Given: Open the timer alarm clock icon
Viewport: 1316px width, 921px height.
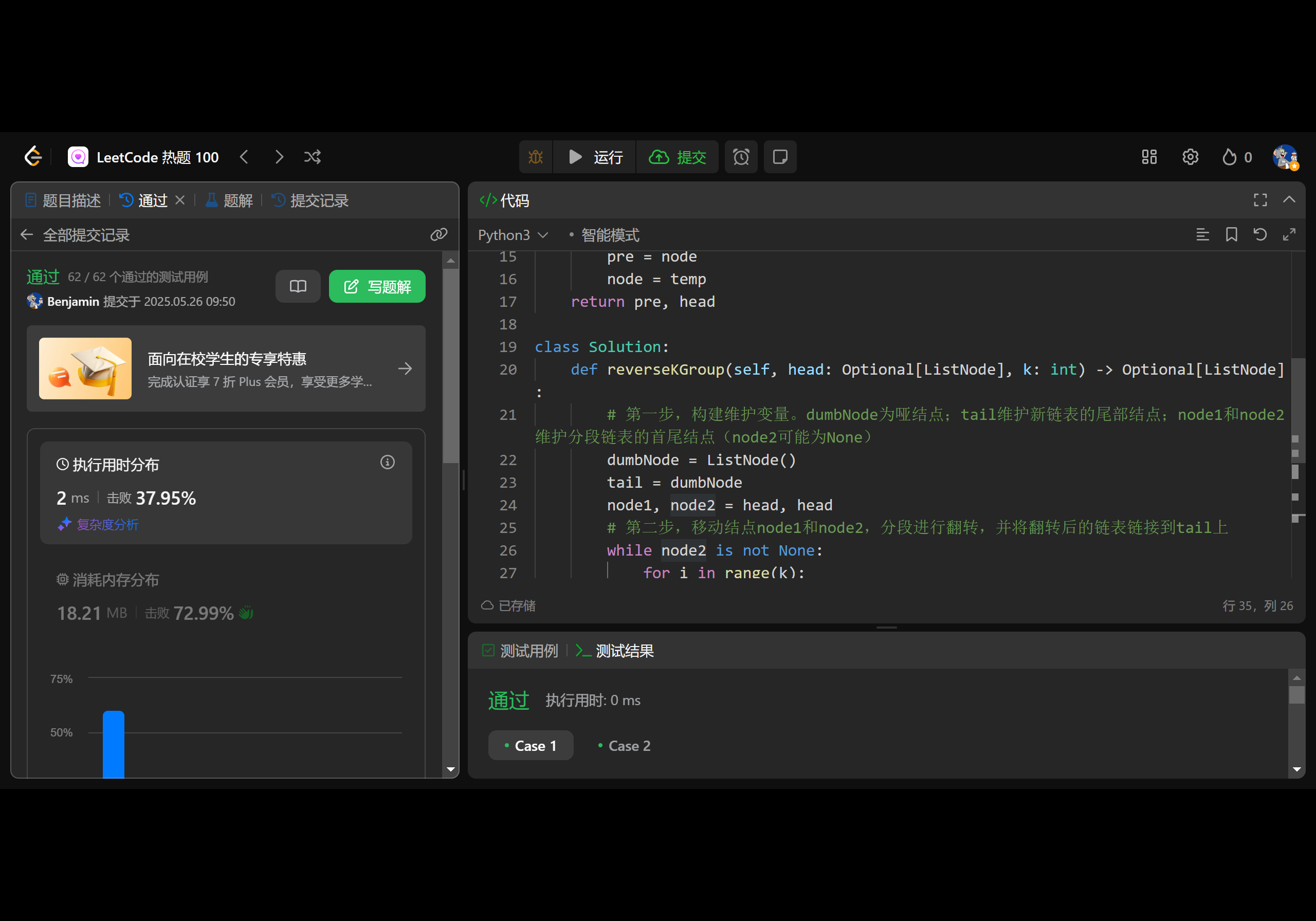Looking at the screenshot, I should [741, 157].
